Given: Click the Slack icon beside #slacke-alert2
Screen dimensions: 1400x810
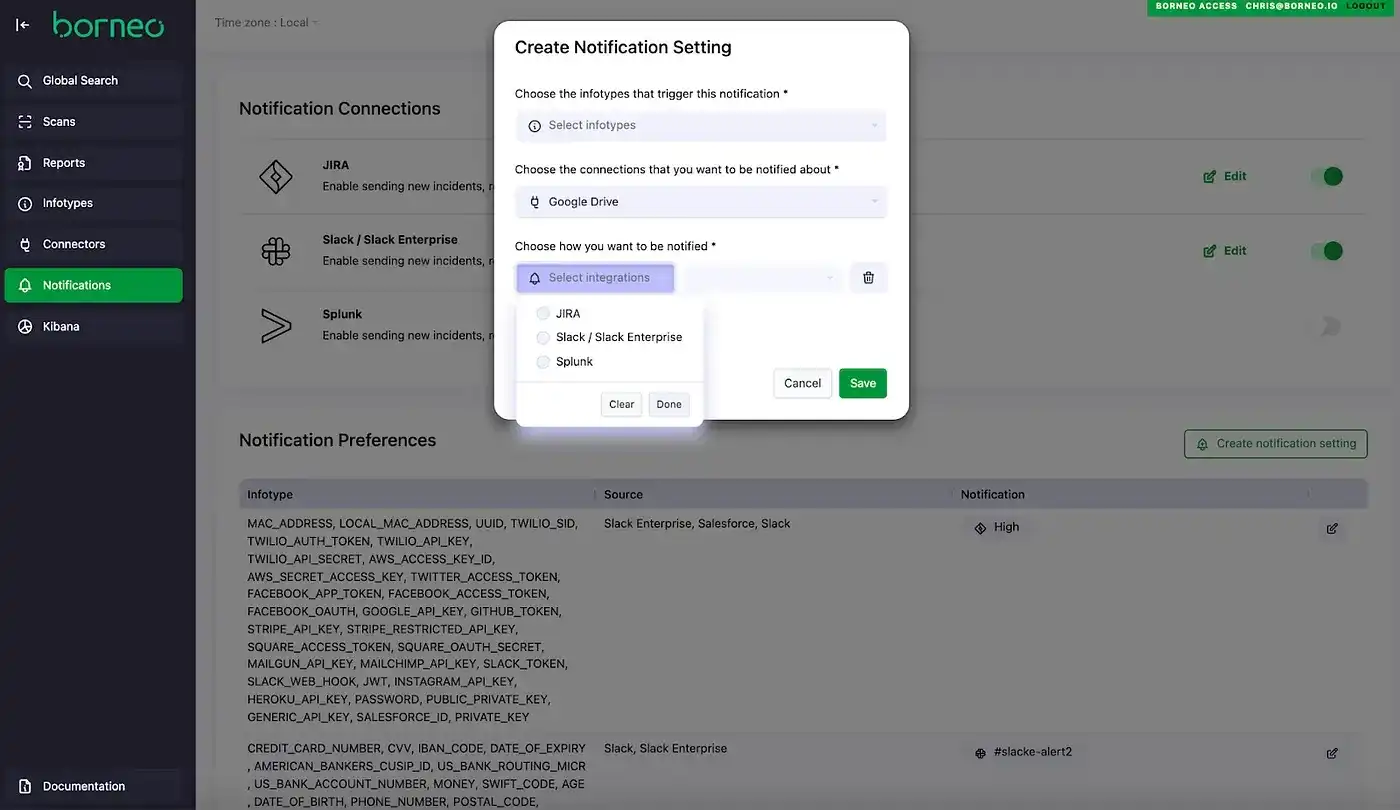Looking at the screenshot, I should pyautogui.click(x=980, y=753).
